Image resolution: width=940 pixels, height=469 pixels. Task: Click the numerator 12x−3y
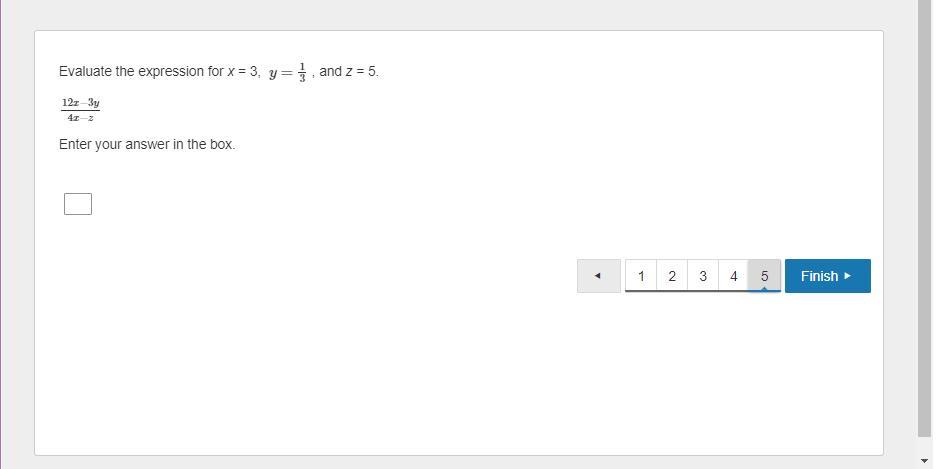coord(80,103)
